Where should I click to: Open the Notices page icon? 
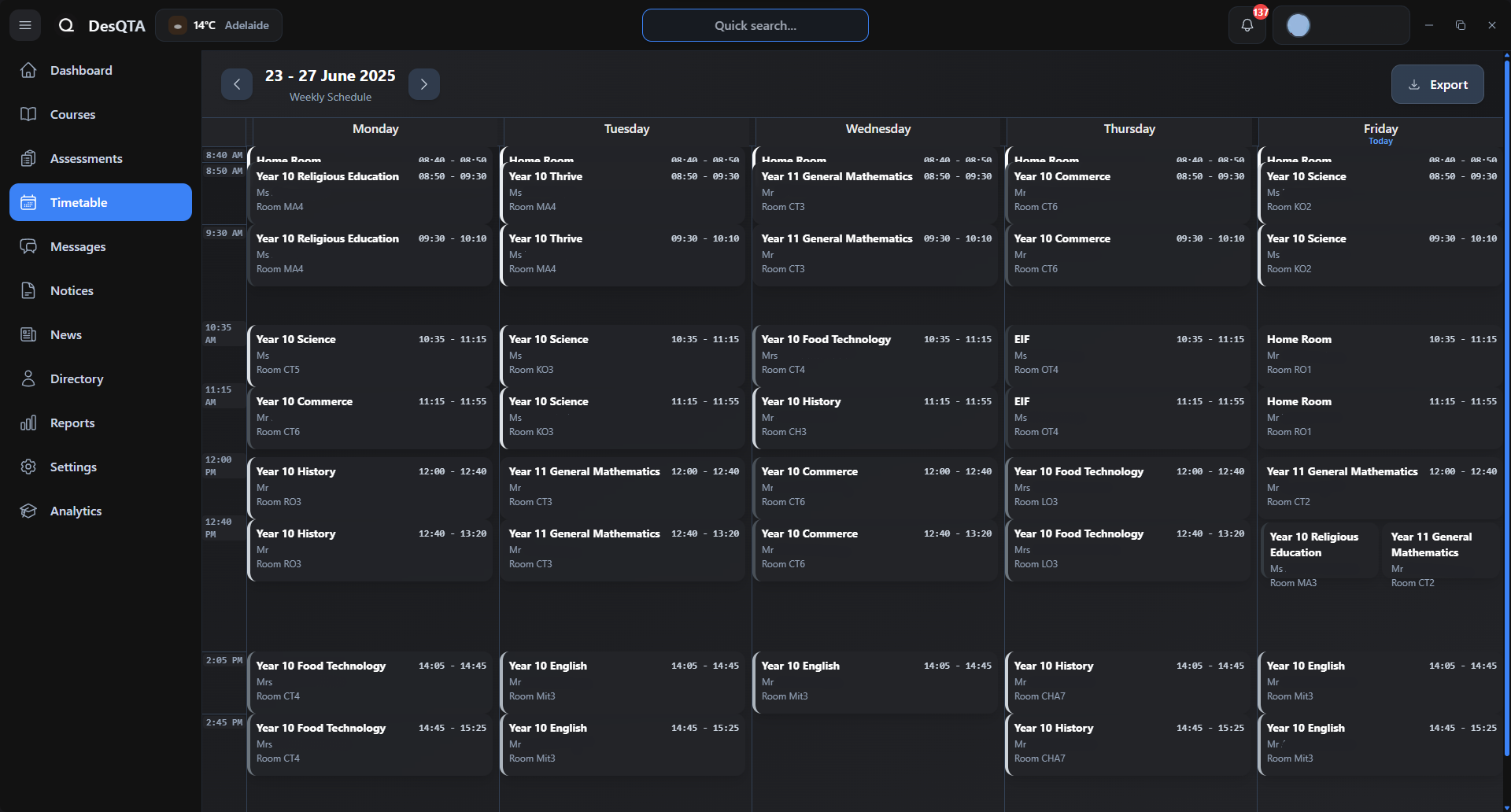pyautogui.click(x=28, y=290)
